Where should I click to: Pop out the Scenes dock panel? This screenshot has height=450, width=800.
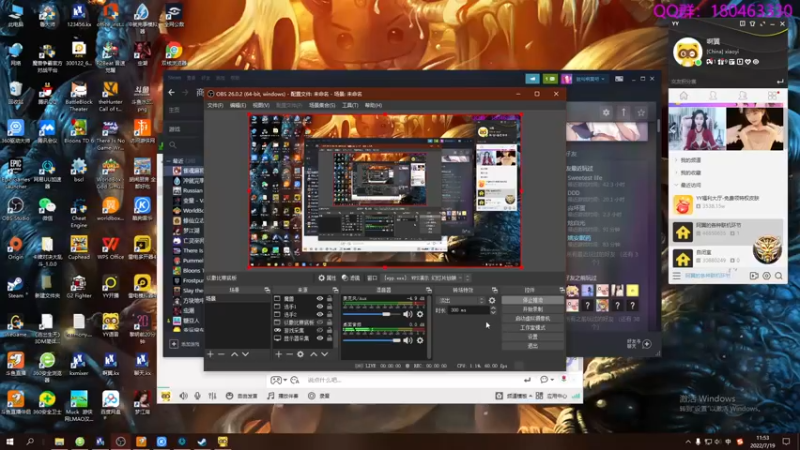pyautogui.click(x=267, y=290)
